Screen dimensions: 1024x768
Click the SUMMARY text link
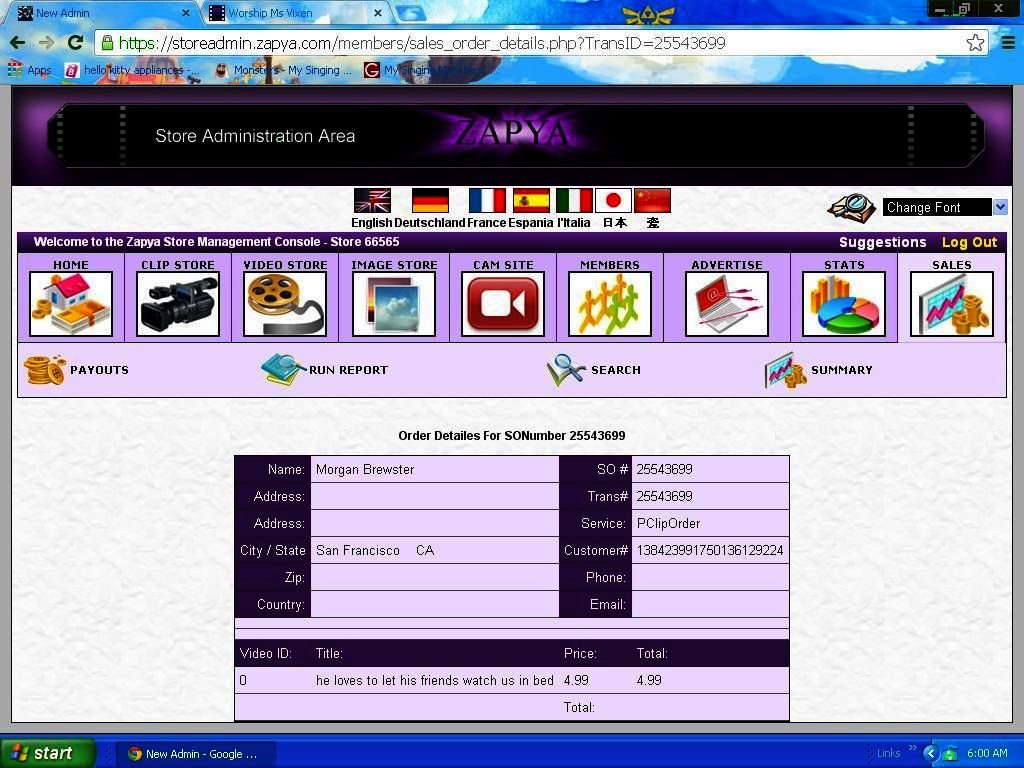point(842,370)
